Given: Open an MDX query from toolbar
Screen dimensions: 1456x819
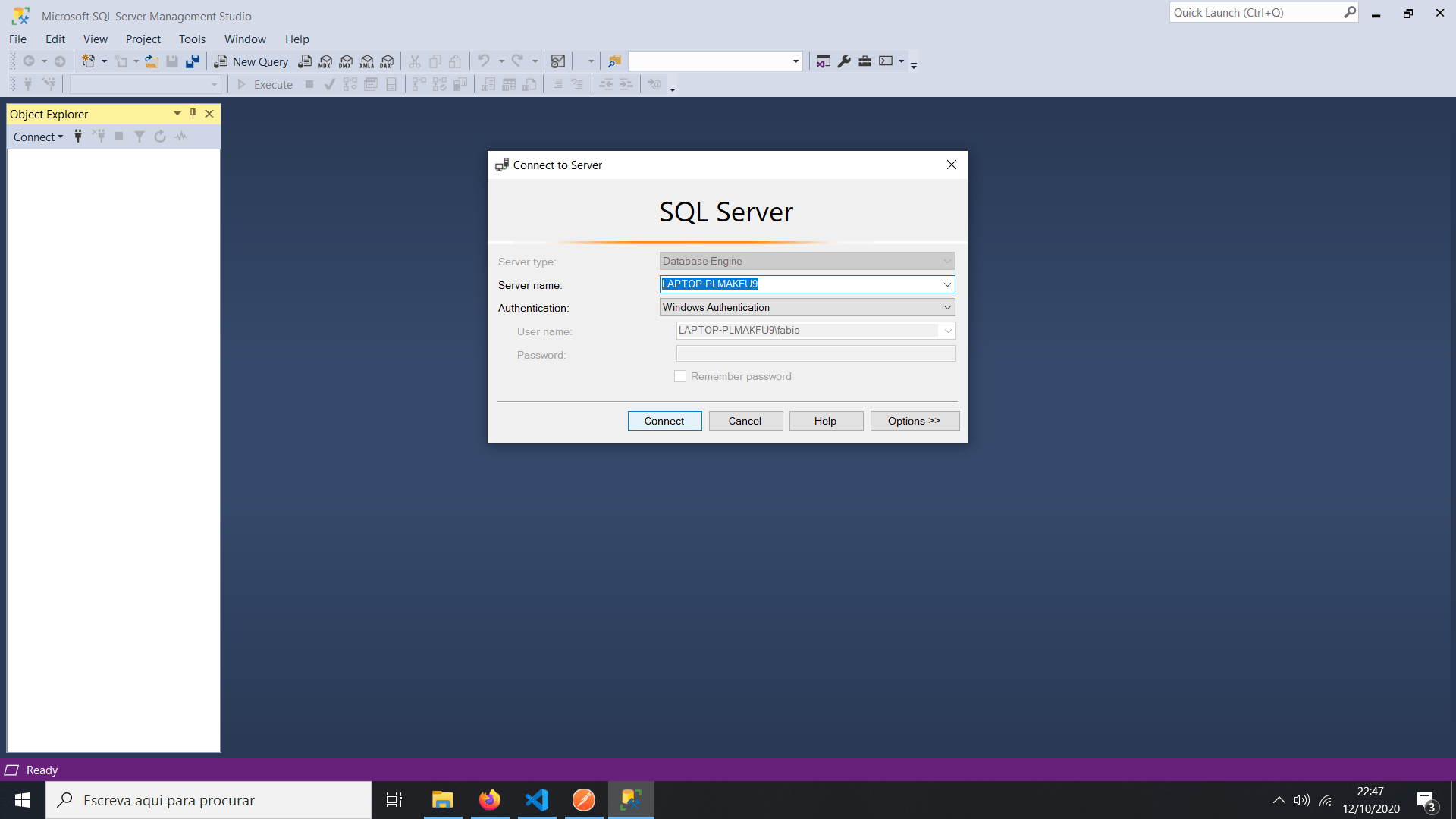Looking at the screenshot, I should pyautogui.click(x=325, y=61).
